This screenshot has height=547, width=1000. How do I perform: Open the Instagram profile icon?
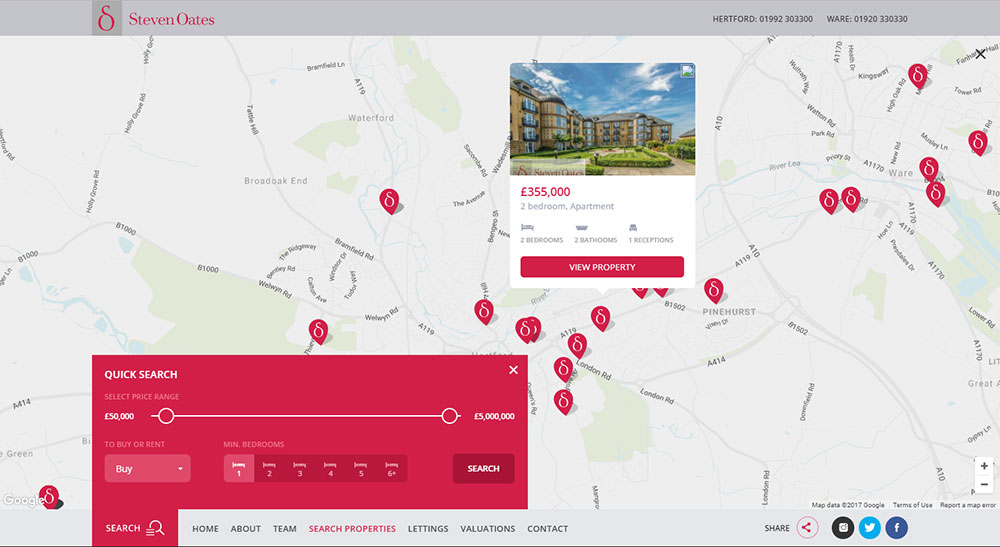(843, 528)
